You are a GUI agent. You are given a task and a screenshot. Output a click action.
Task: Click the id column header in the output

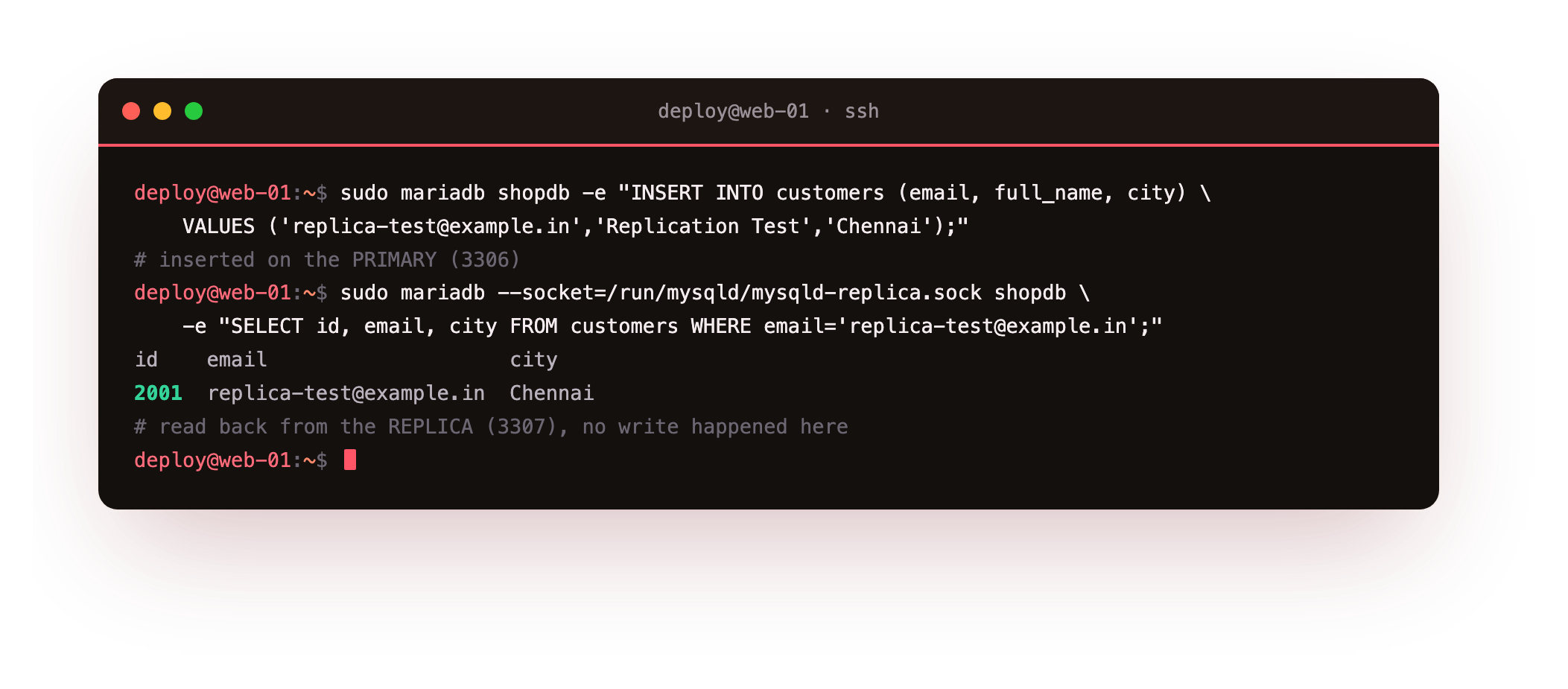click(146, 360)
